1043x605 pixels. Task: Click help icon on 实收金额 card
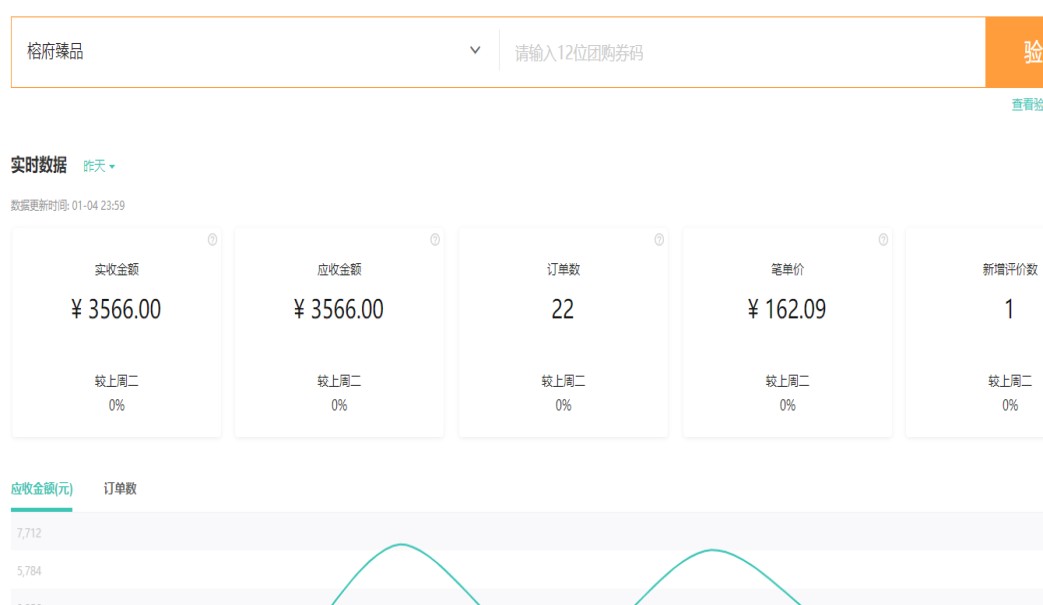point(212,240)
